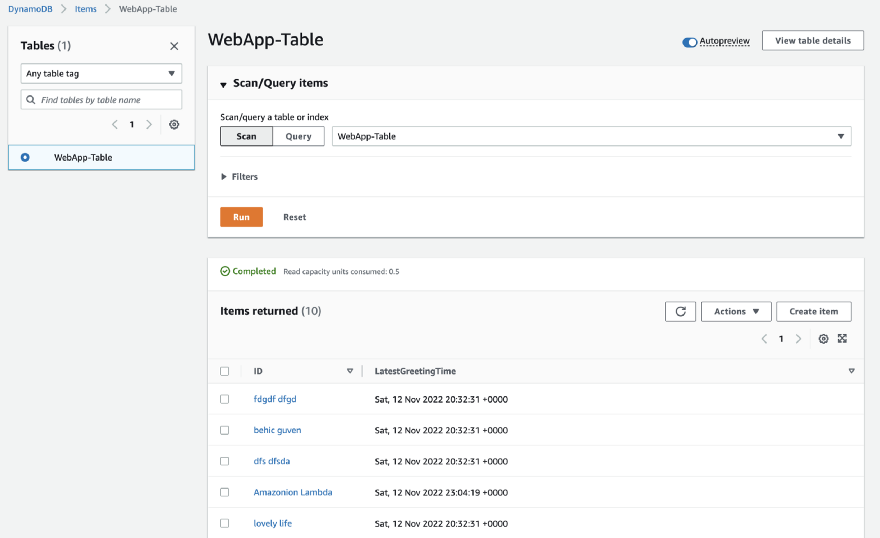The height and width of the screenshot is (538, 880).
Task: Check the box for fdgdf dfgd row
Action: 225,399
